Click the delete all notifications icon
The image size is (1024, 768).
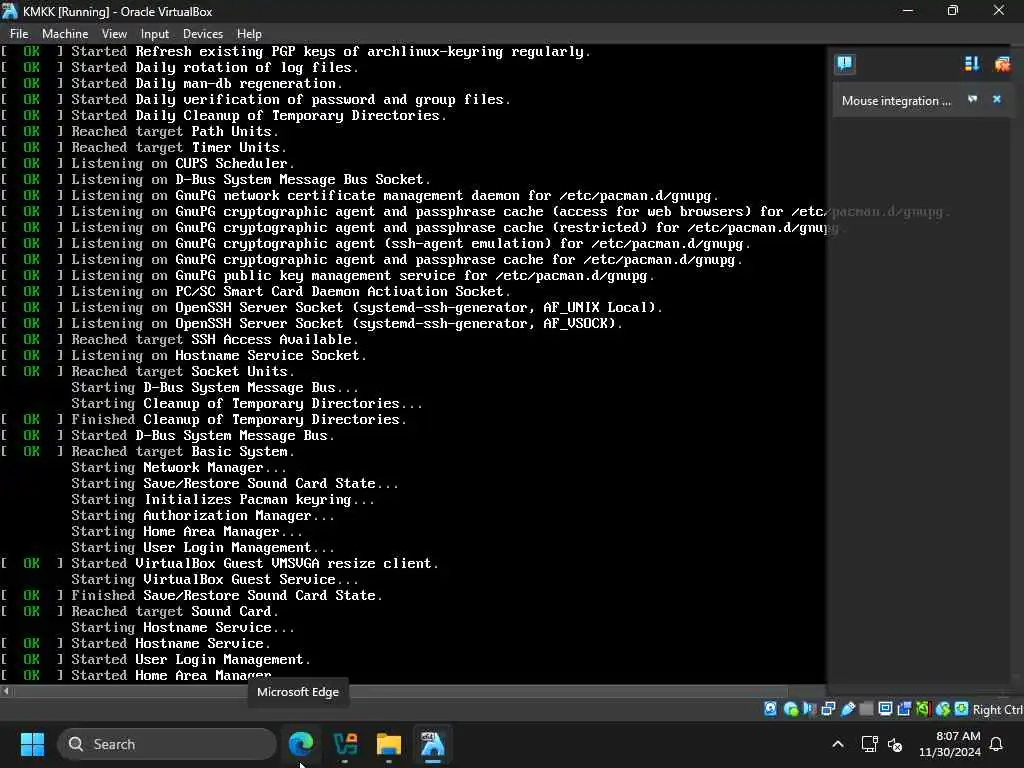pyautogui.click(x=1002, y=63)
